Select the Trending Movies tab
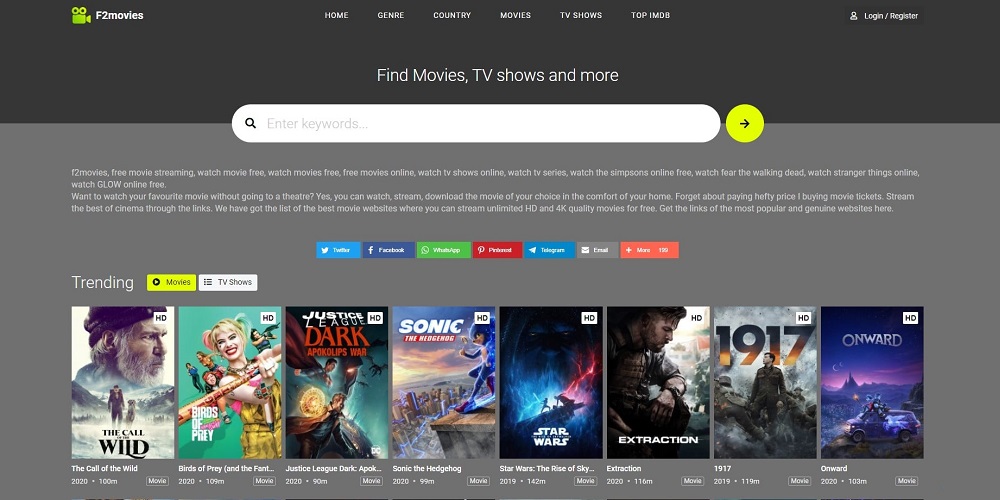The width and height of the screenshot is (1000, 500). click(172, 283)
